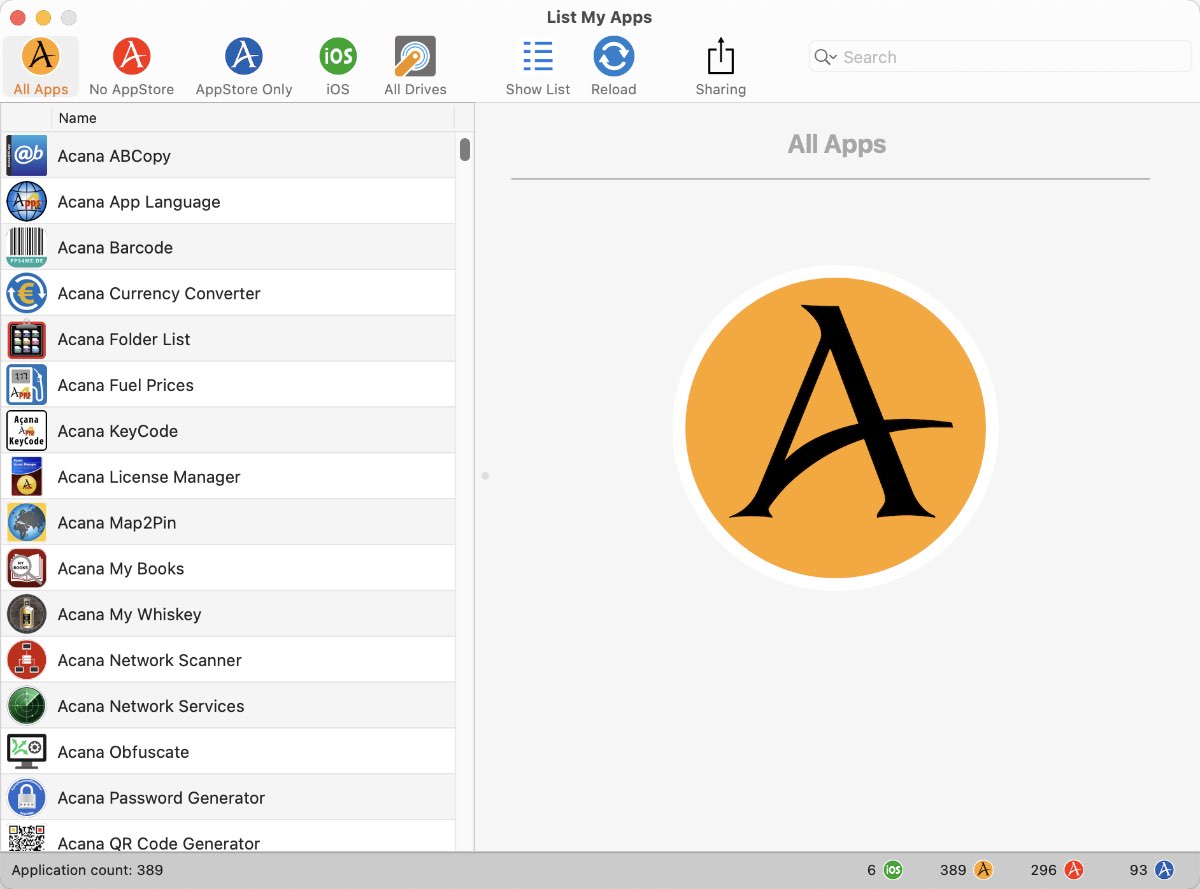The height and width of the screenshot is (889, 1200).
Task: Click the Acana Fuel Prices pump icon
Action: [x=27, y=385]
